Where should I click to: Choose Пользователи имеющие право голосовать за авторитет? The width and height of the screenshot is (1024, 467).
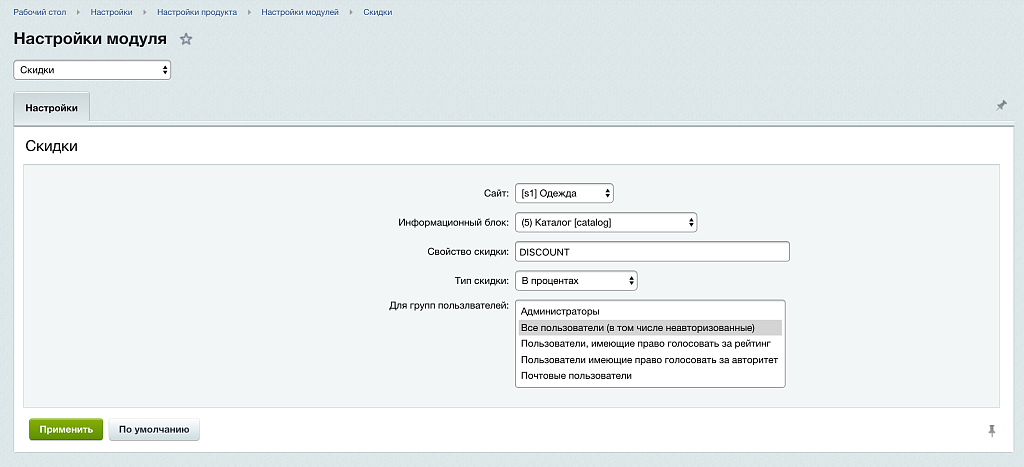[649, 360]
